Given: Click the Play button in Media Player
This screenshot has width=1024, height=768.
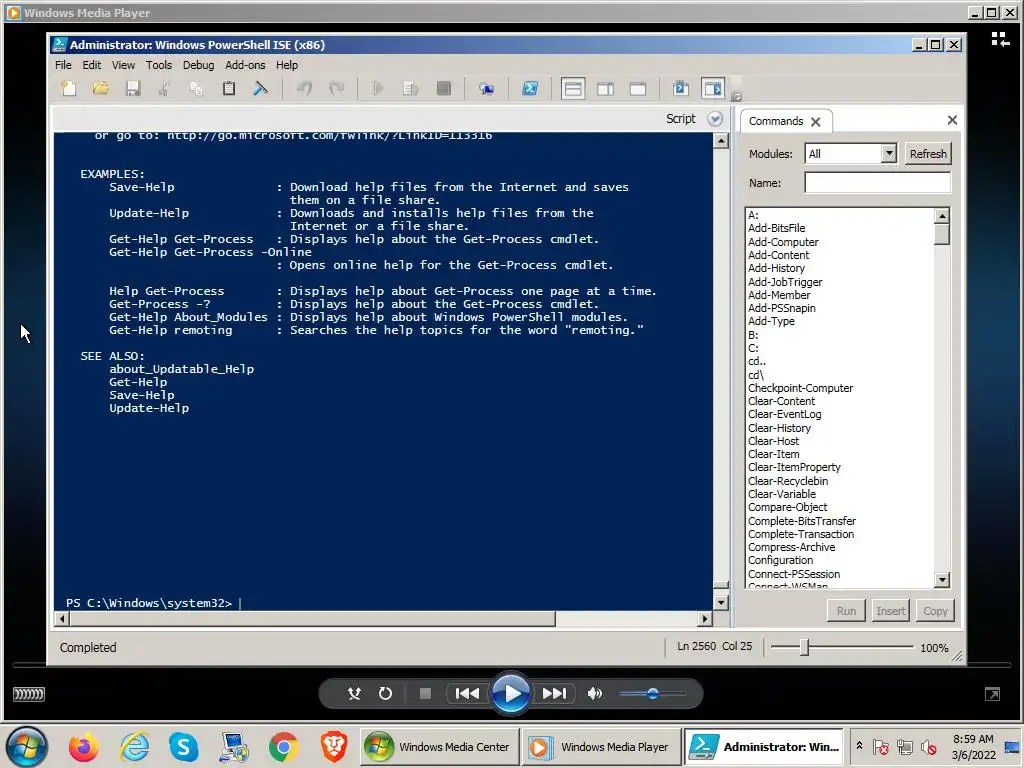Looking at the screenshot, I should tap(511, 694).
